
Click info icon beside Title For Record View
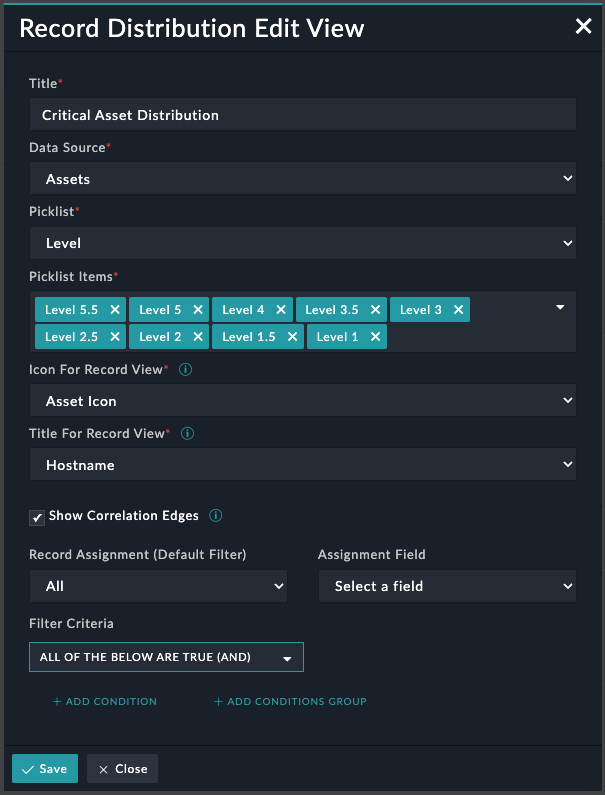(188, 434)
